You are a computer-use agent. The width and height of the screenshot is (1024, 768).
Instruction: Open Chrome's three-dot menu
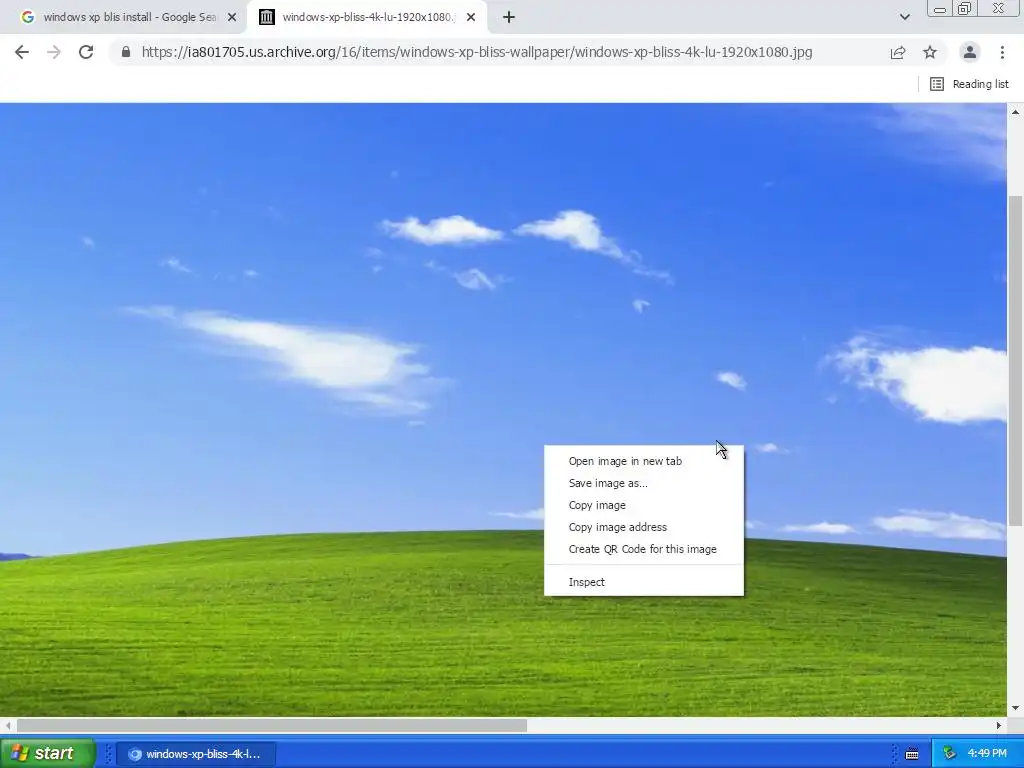(1002, 52)
